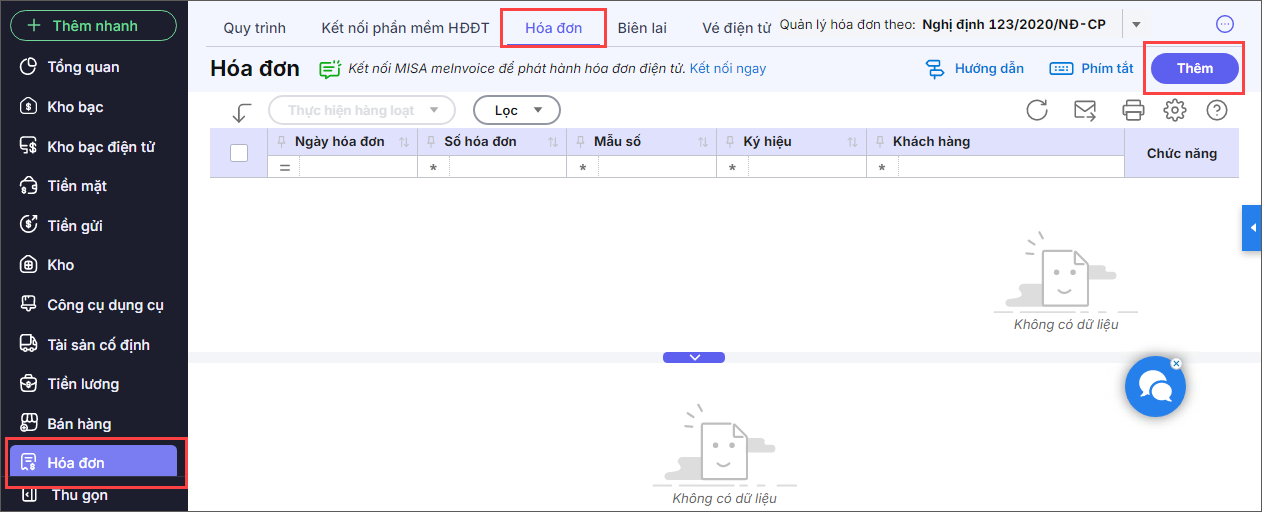Open the chat support bubble

[x=1155, y=386]
